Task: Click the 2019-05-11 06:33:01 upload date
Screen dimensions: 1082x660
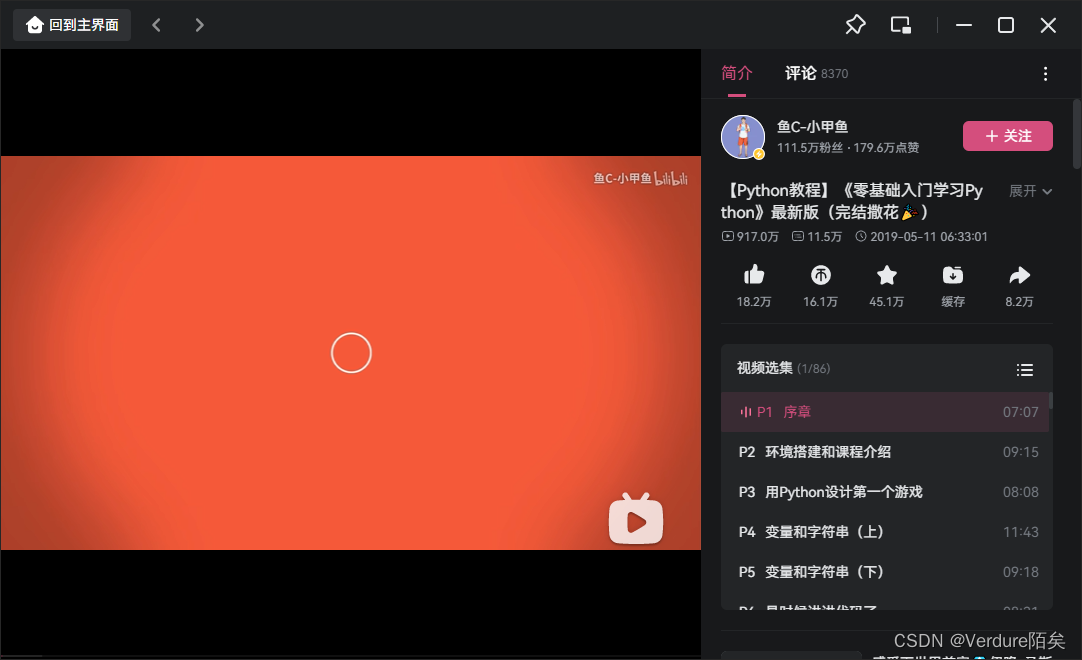Action: pos(921,237)
